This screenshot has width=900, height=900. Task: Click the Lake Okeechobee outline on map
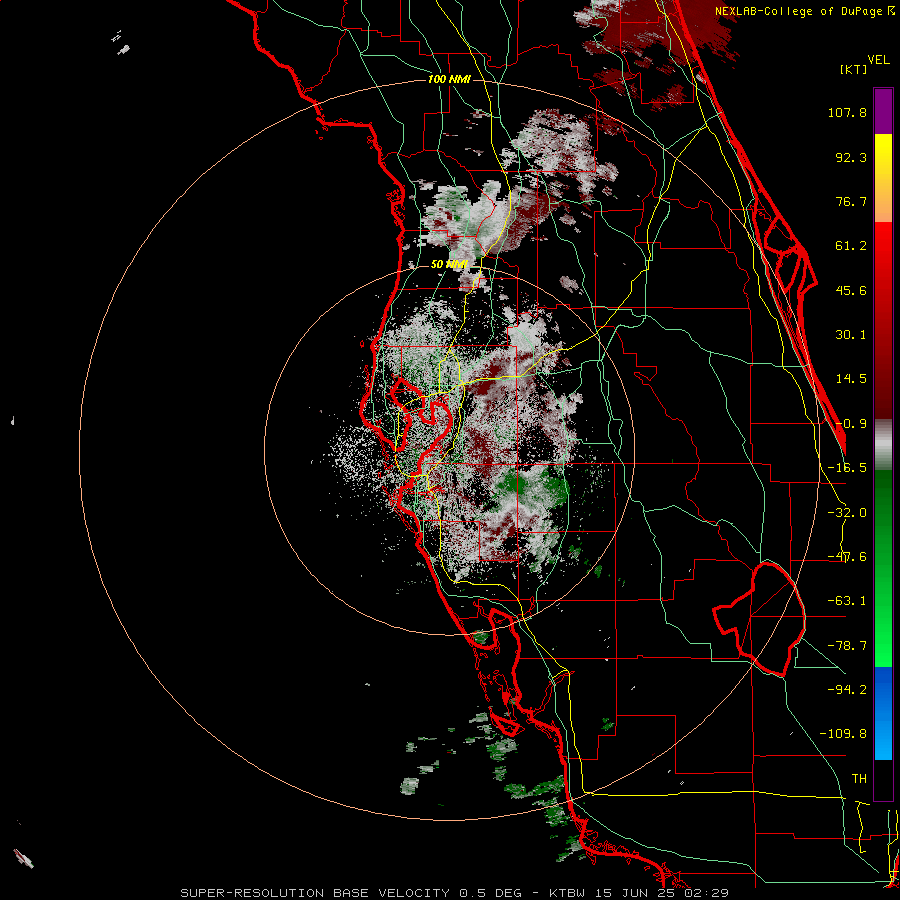(759, 619)
